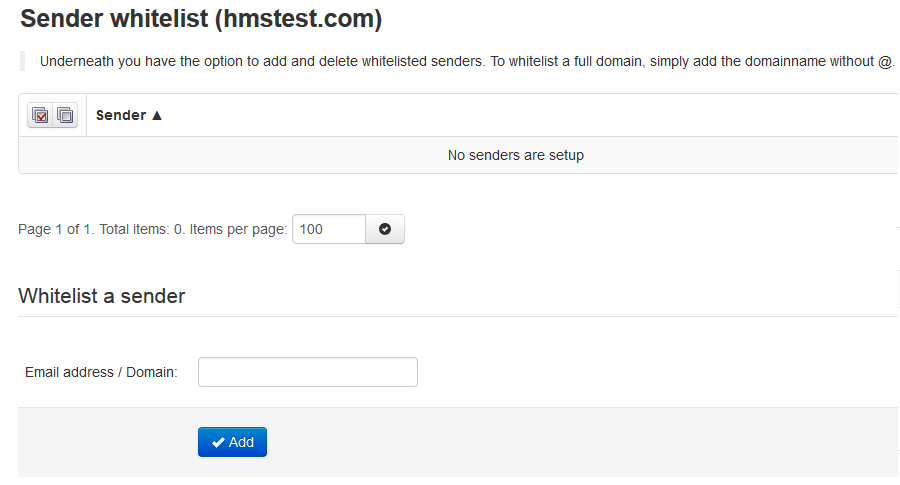Screen dimensions: 900x485
Task: Click the 'Total items: 0' text
Action: point(141,230)
